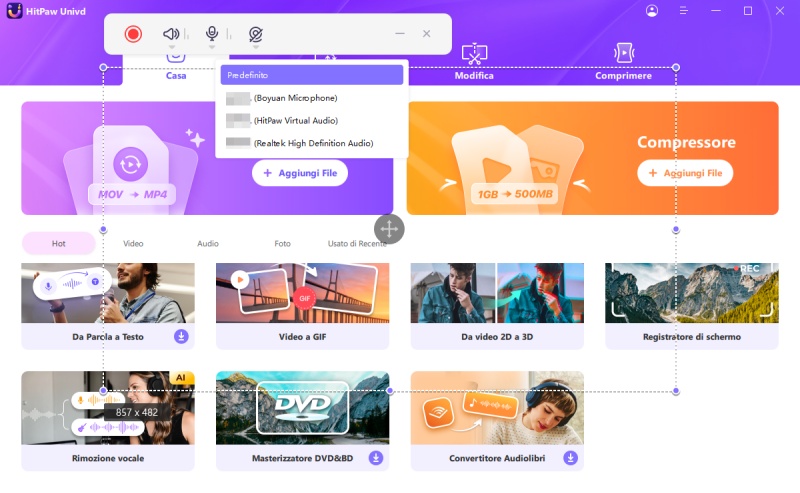Open the hamburger menu in title bar
Screen dimensions: 800x493
pos(684,11)
